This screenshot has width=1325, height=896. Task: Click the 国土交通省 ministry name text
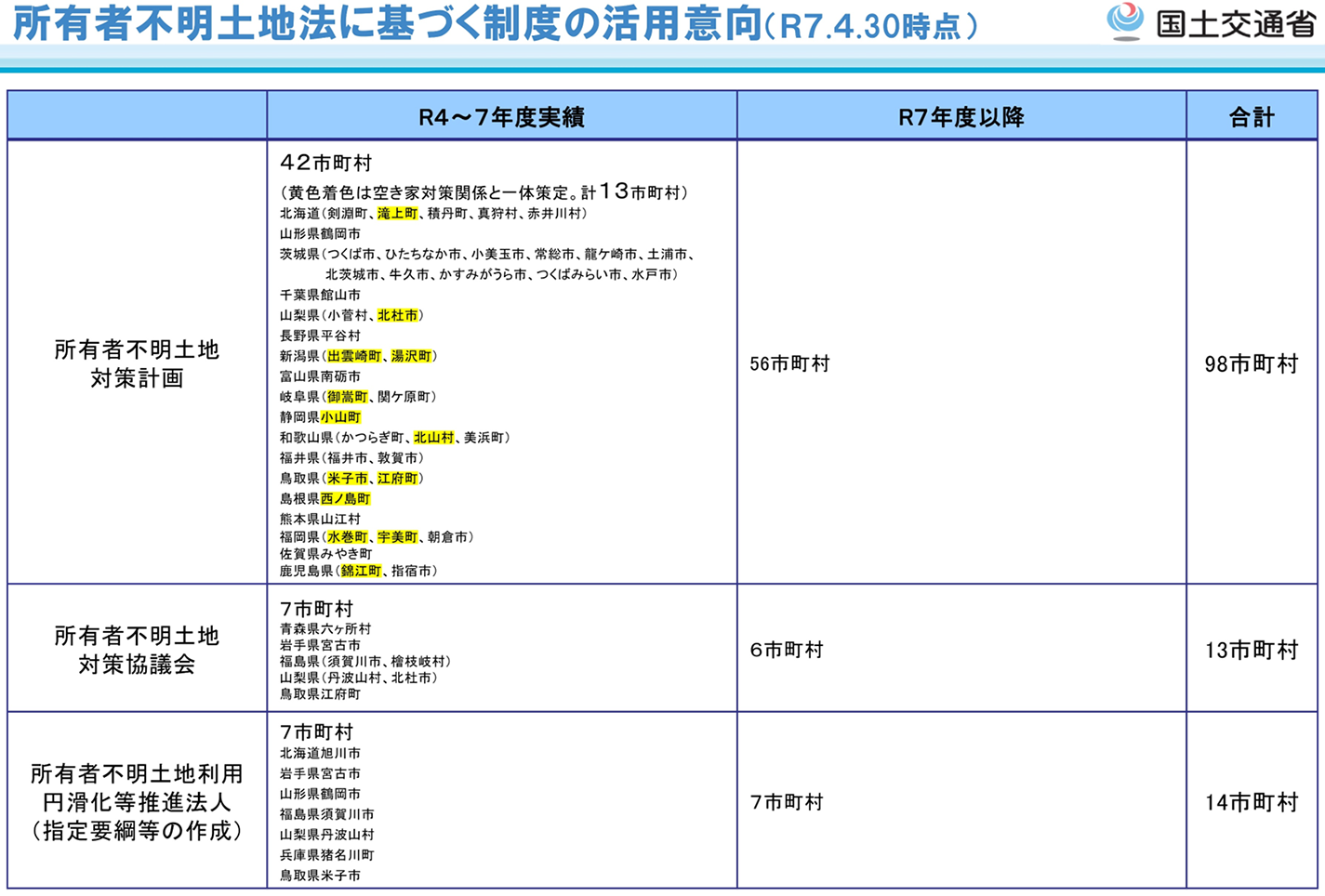click(x=1235, y=23)
